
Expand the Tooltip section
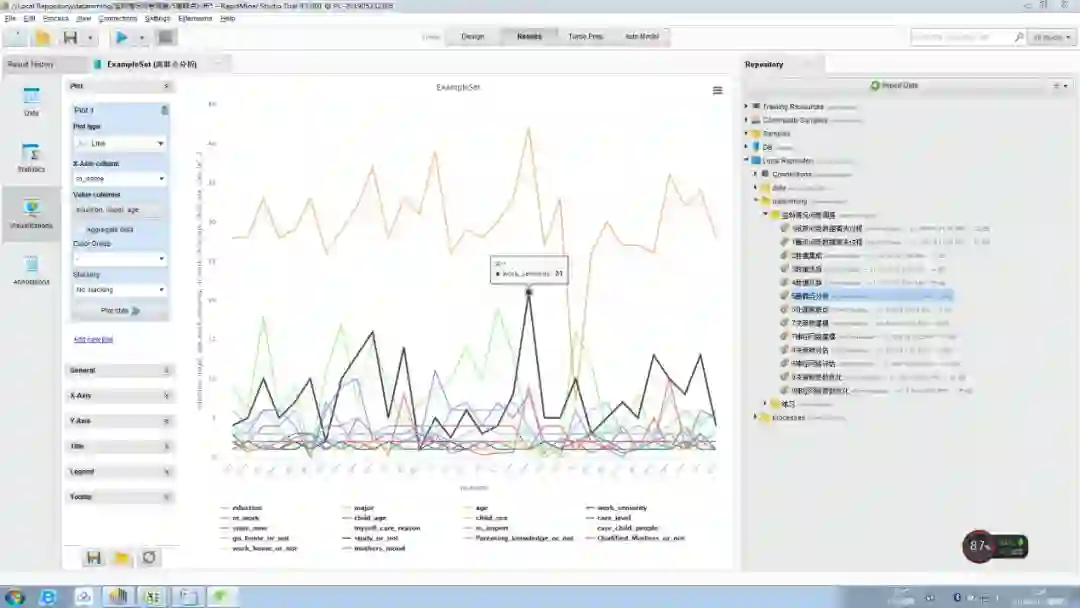click(120, 496)
